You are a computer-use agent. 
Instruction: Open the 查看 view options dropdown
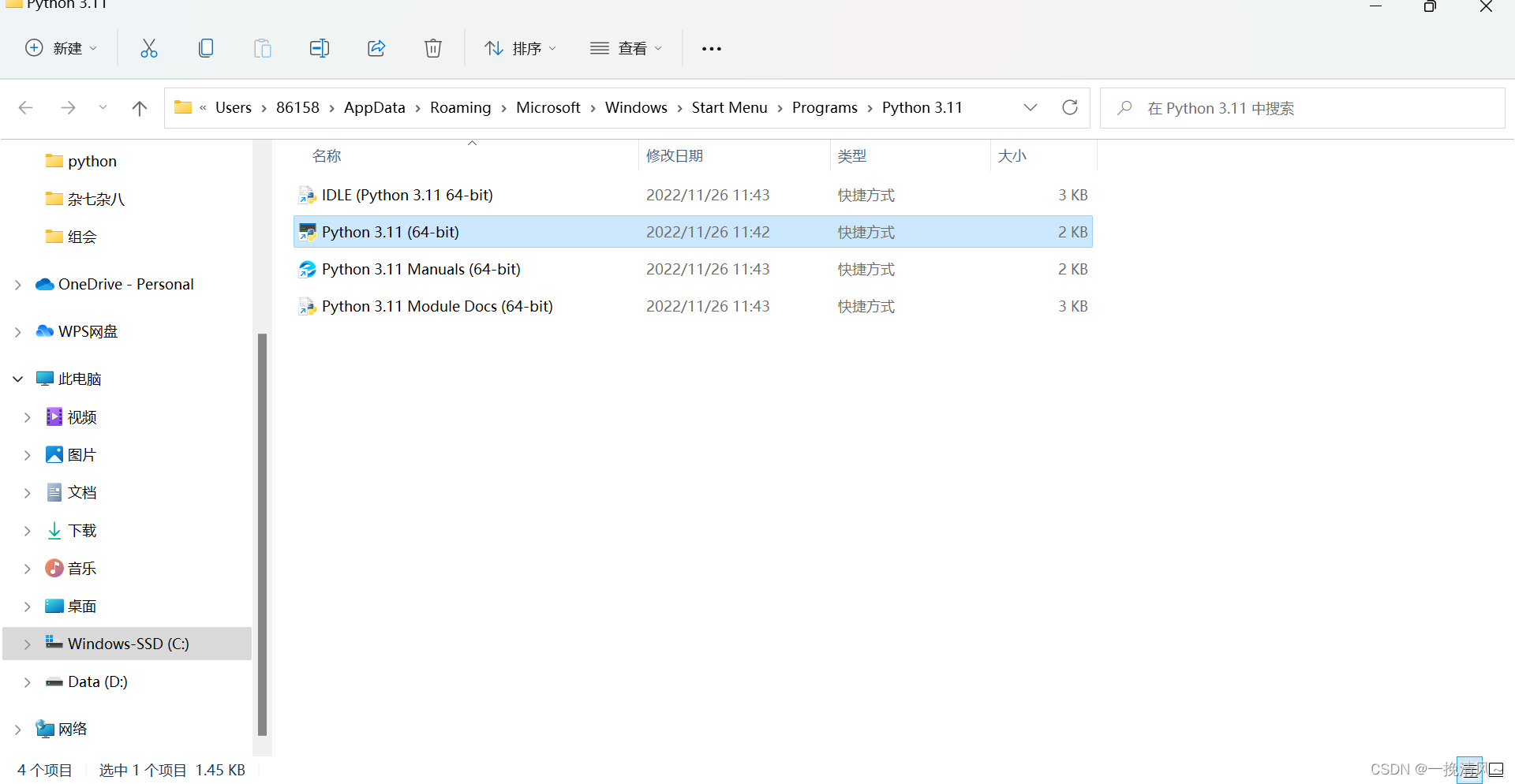[x=626, y=48]
